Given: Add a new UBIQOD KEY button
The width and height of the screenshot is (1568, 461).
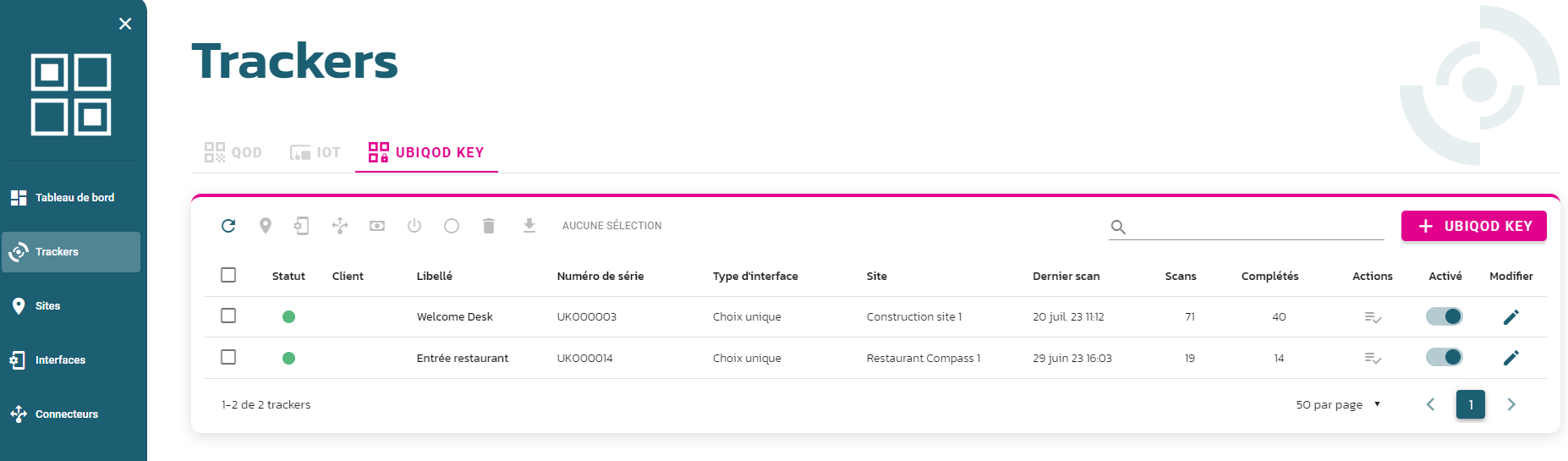Looking at the screenshot, I should point(1474,226).
